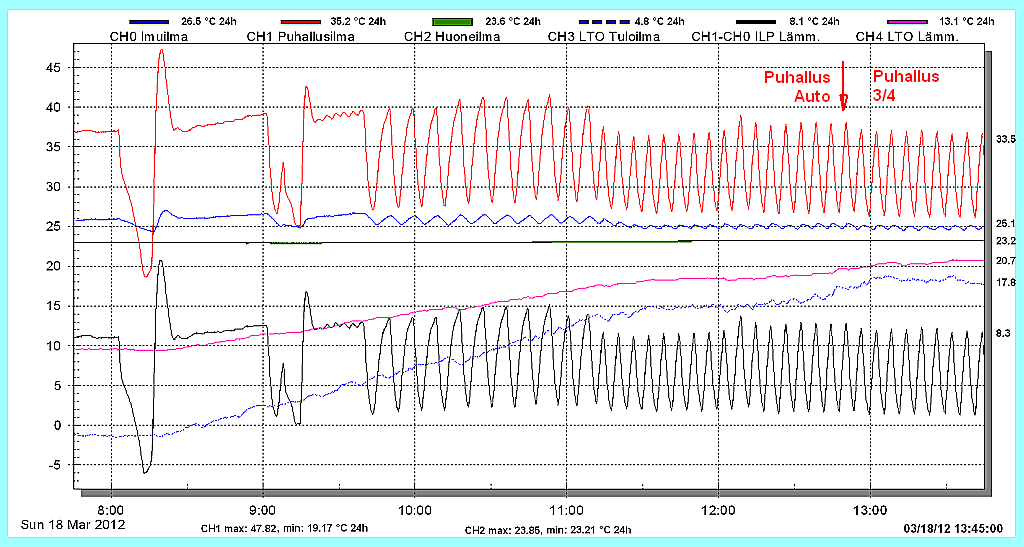Image resolution: width=1024 pixels, height=547 pixels.
Task: Click the 11:00 time axis label
Action: pyautogui.click(x=566, y=508)
